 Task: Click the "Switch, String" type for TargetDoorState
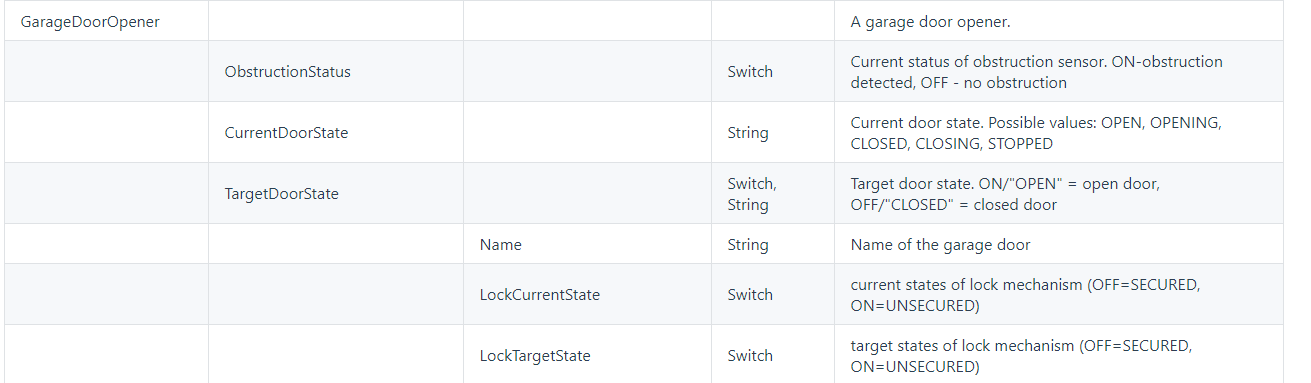751,194
